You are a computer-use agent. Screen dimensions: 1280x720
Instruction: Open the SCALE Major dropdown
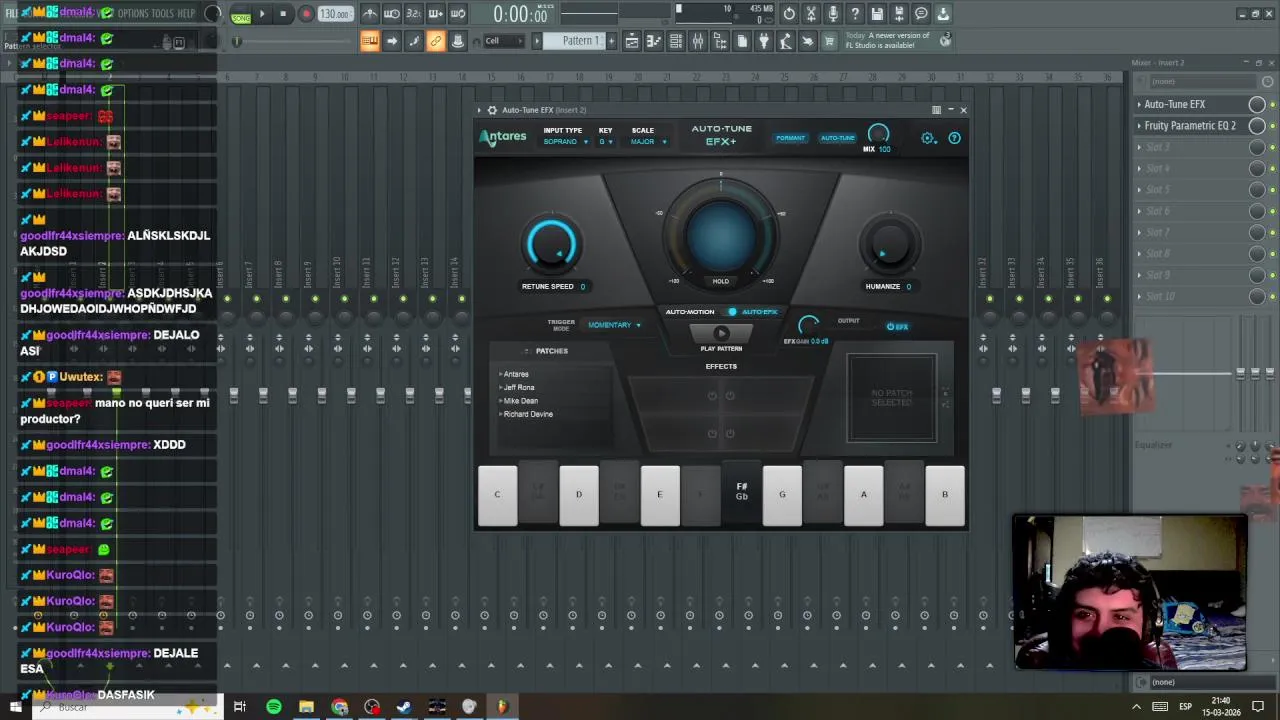tap(648, 142)
